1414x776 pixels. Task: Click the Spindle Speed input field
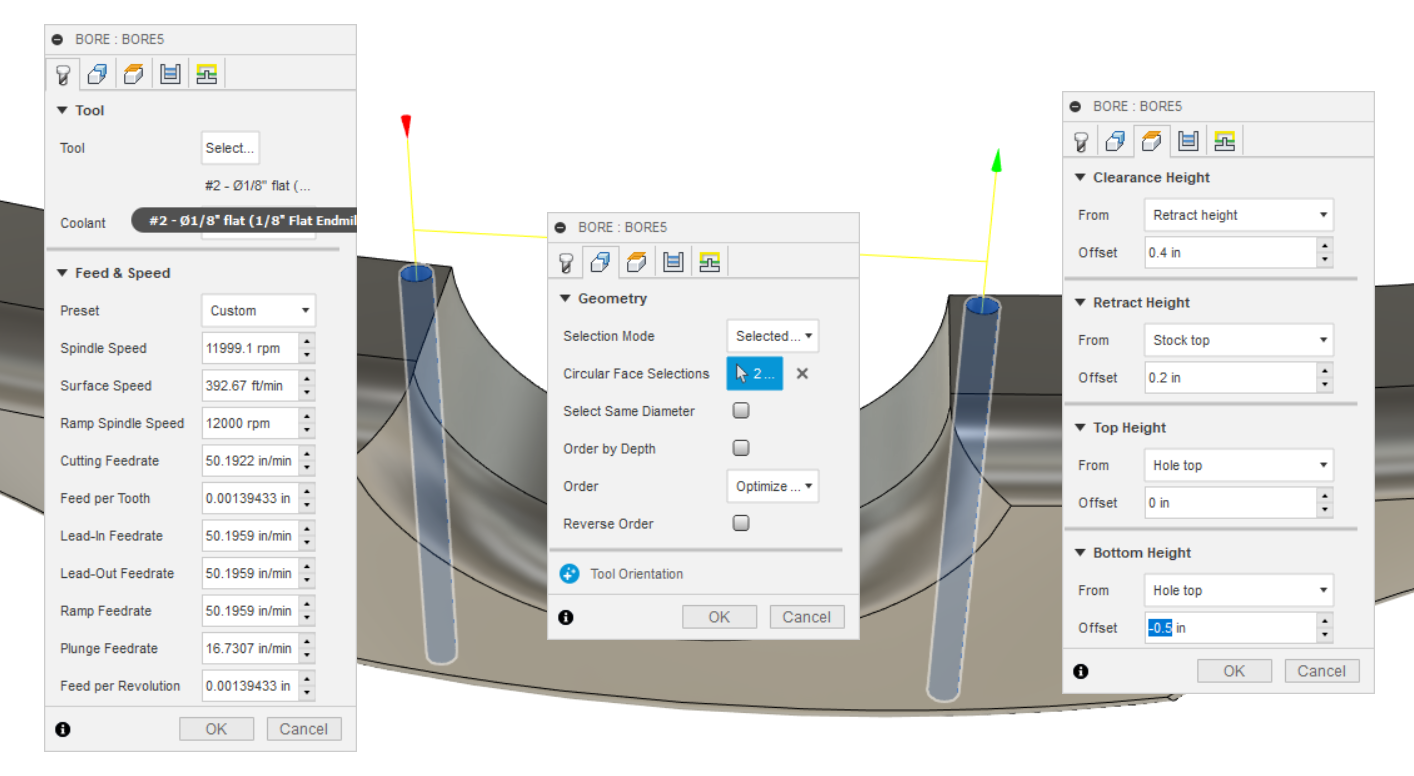coord(250,348)
